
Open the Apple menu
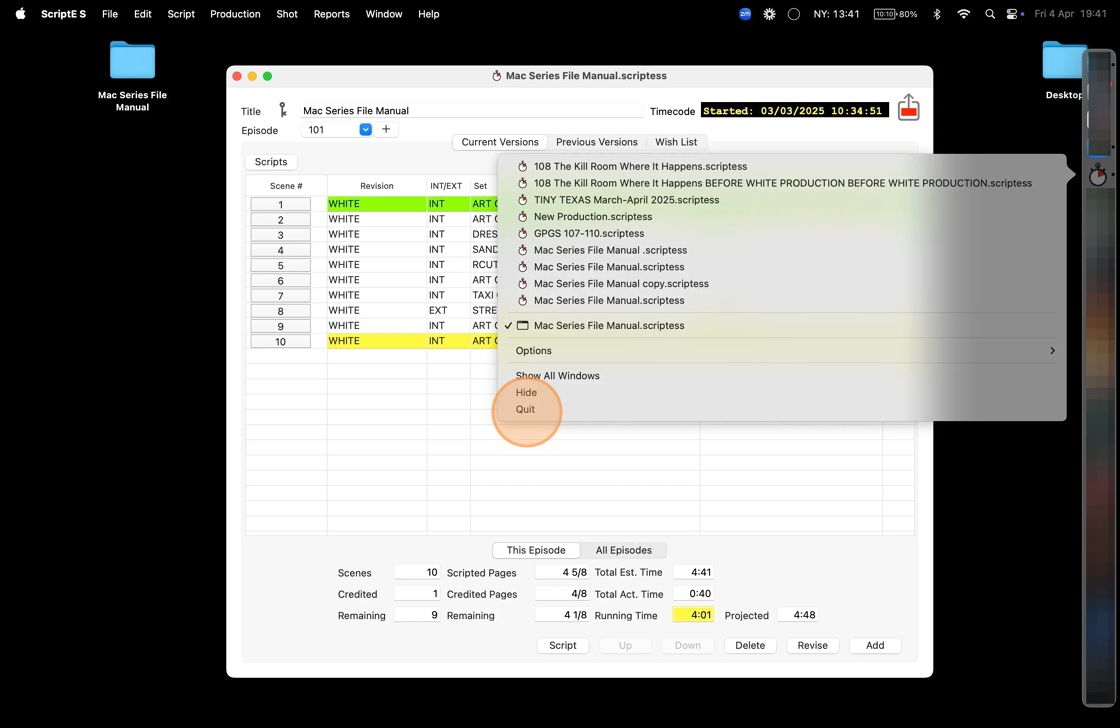(20, 14)
